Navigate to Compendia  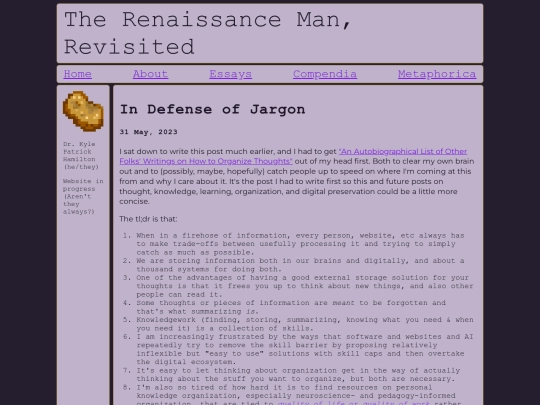(325, 74)
